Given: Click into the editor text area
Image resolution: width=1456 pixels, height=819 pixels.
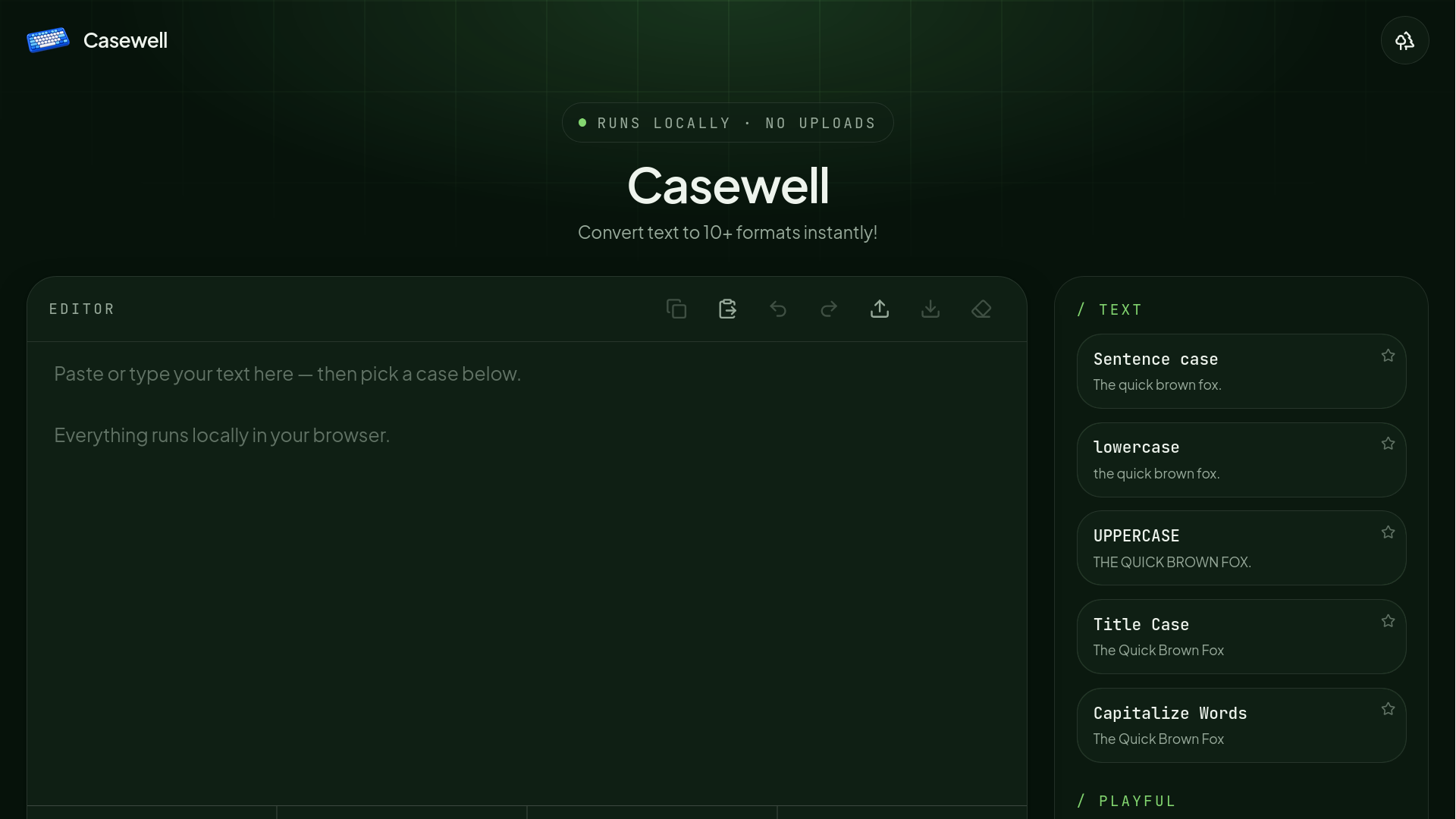Looking at the screenshot, I should pyautogui.click(x=527, y=573).
